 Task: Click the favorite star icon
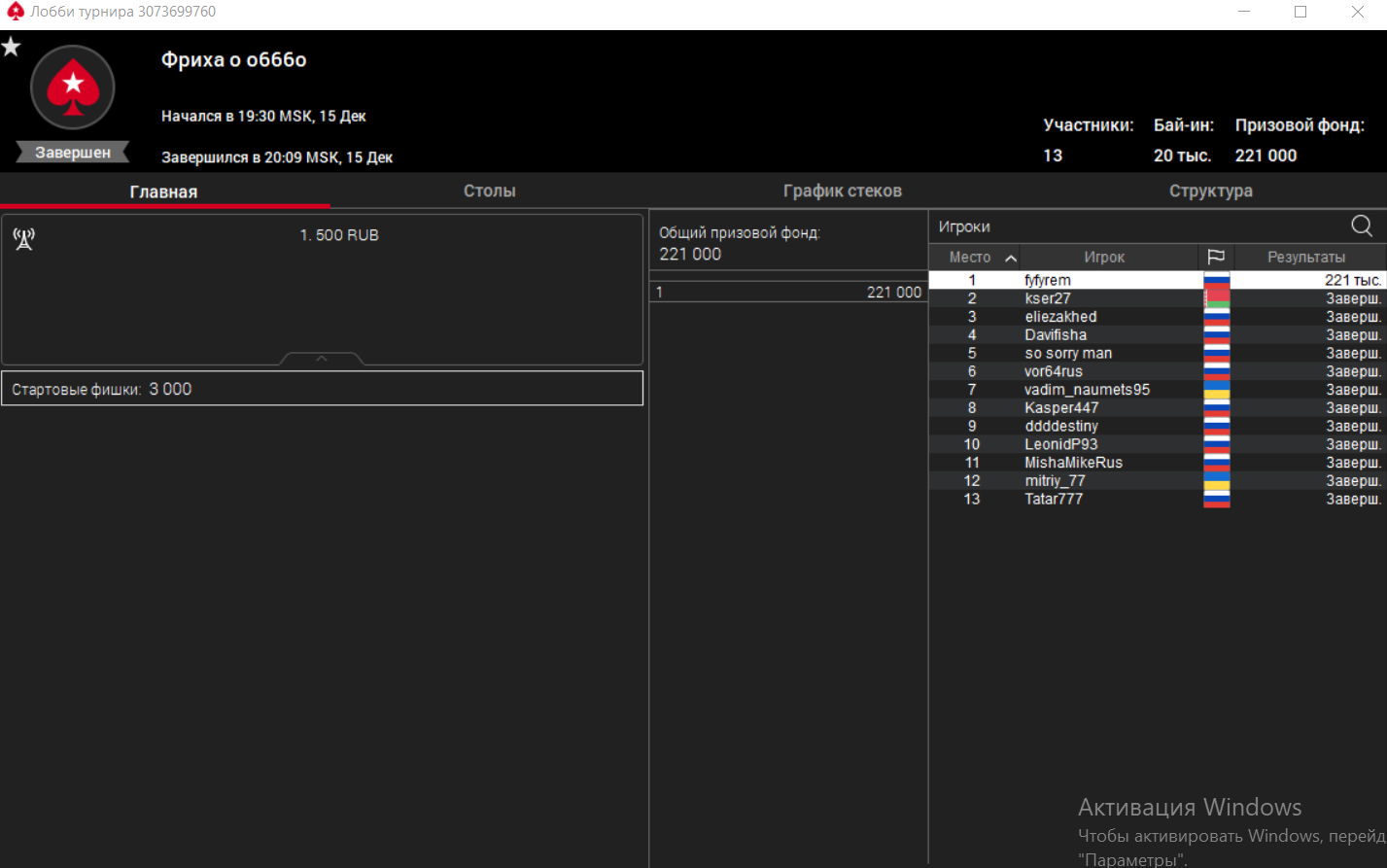(11, 47)
